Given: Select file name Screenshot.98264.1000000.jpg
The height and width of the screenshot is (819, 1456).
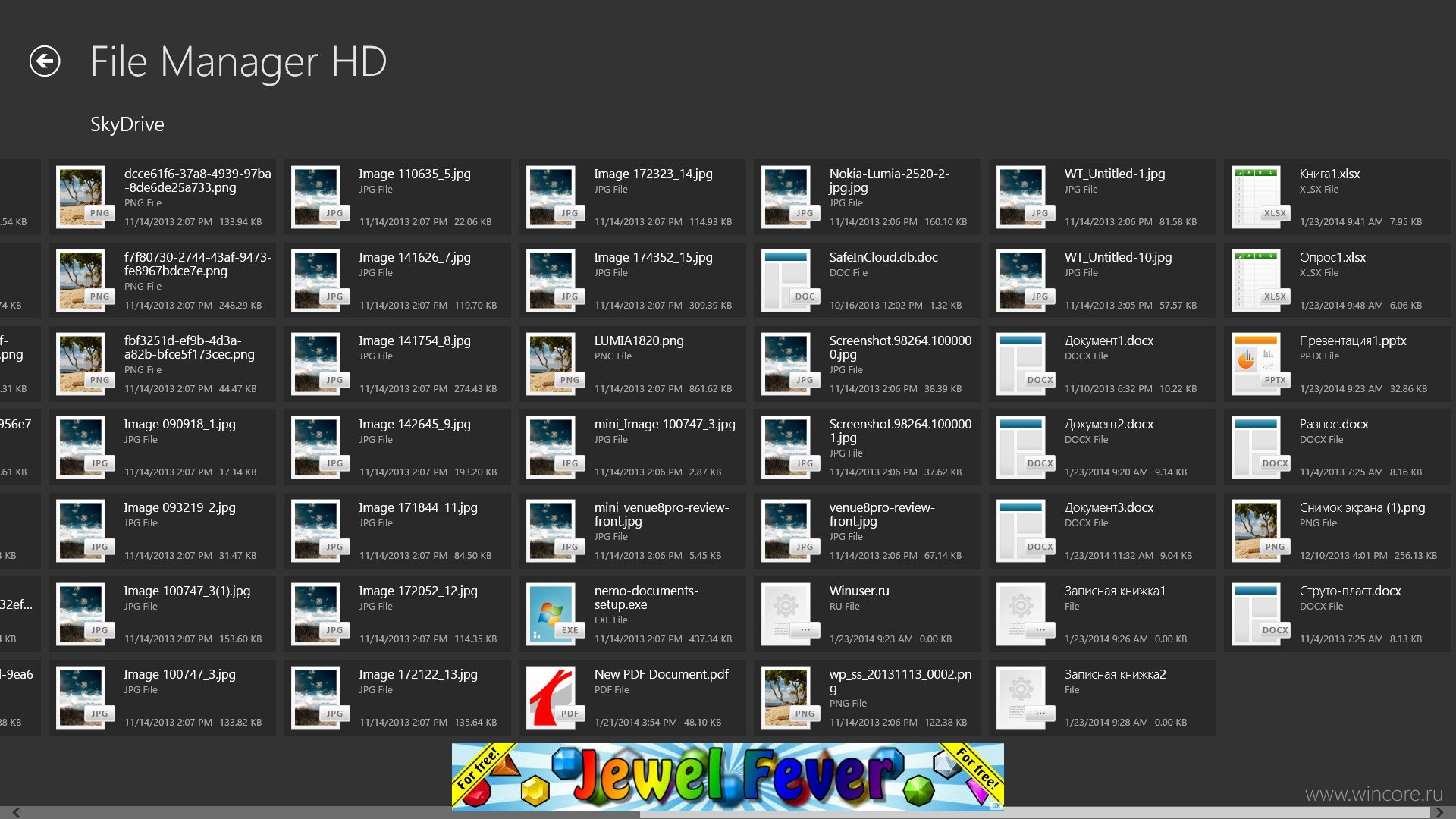Looking at the screenshot, I should (900, 347).
